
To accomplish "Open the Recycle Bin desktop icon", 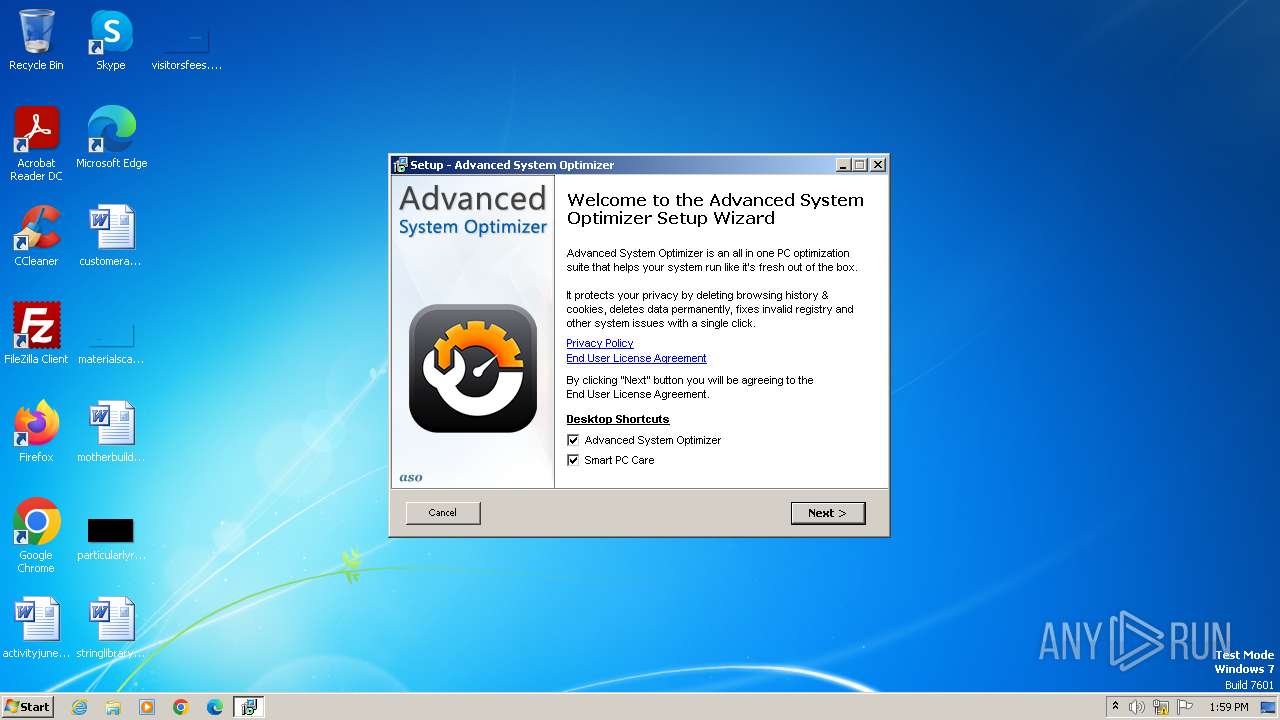I will pyautogui.click(x=36, y=40).
